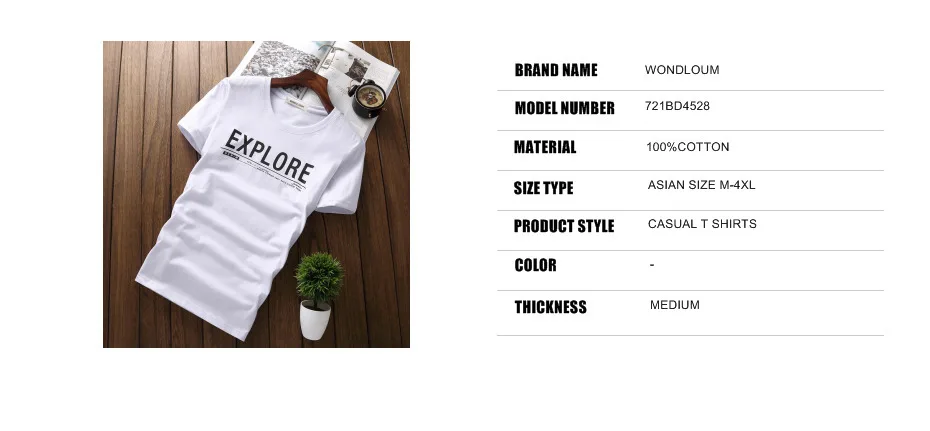Click the MATERIAL label
This screenshot has width=930, height=431.
coord(545,147)
